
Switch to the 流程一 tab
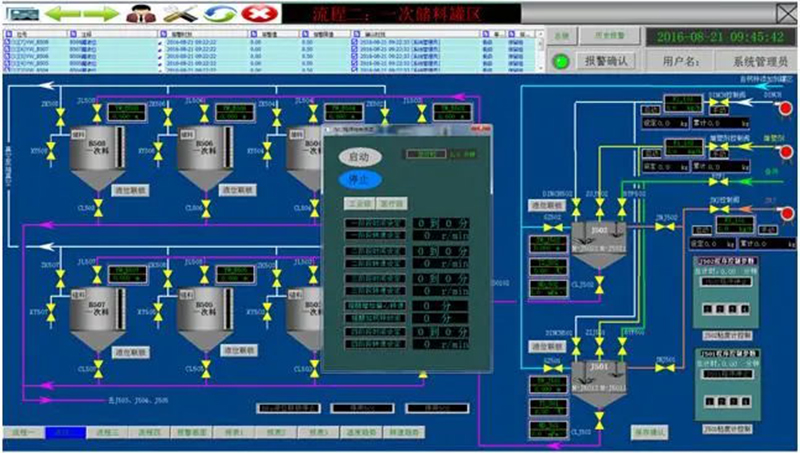coord(22,432)
